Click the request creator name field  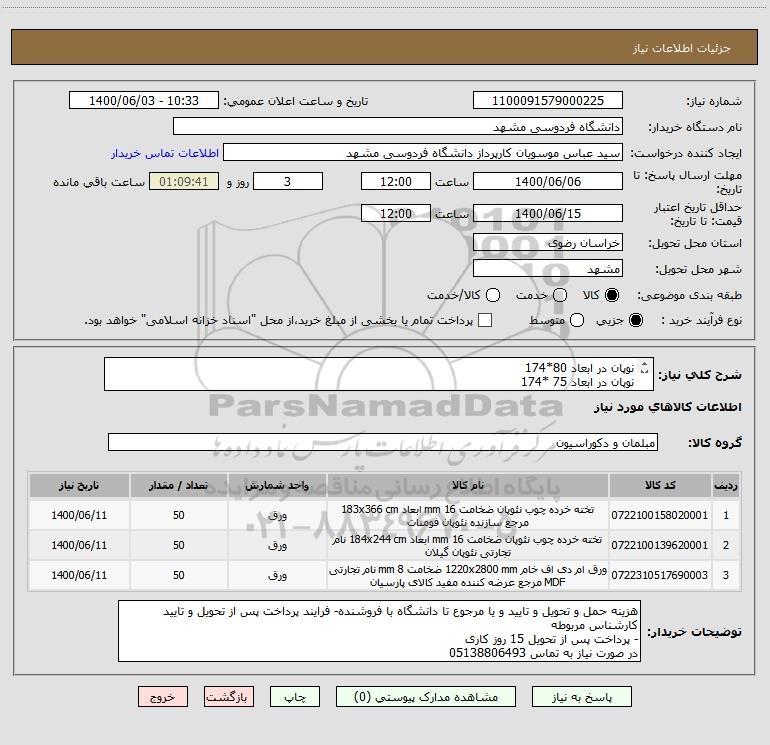point(423,152)
